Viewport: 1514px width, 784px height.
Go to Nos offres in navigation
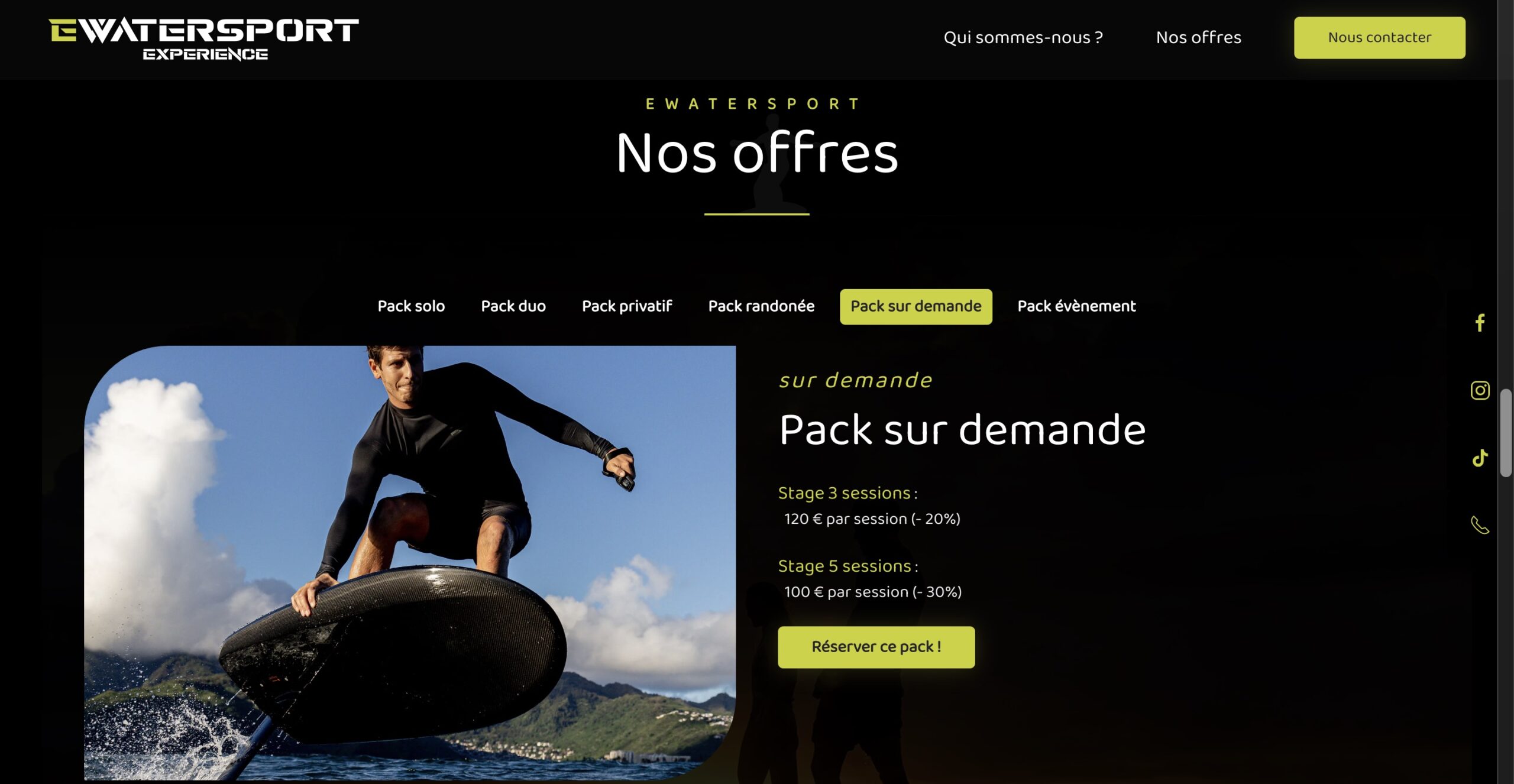tap(1198, 37)
